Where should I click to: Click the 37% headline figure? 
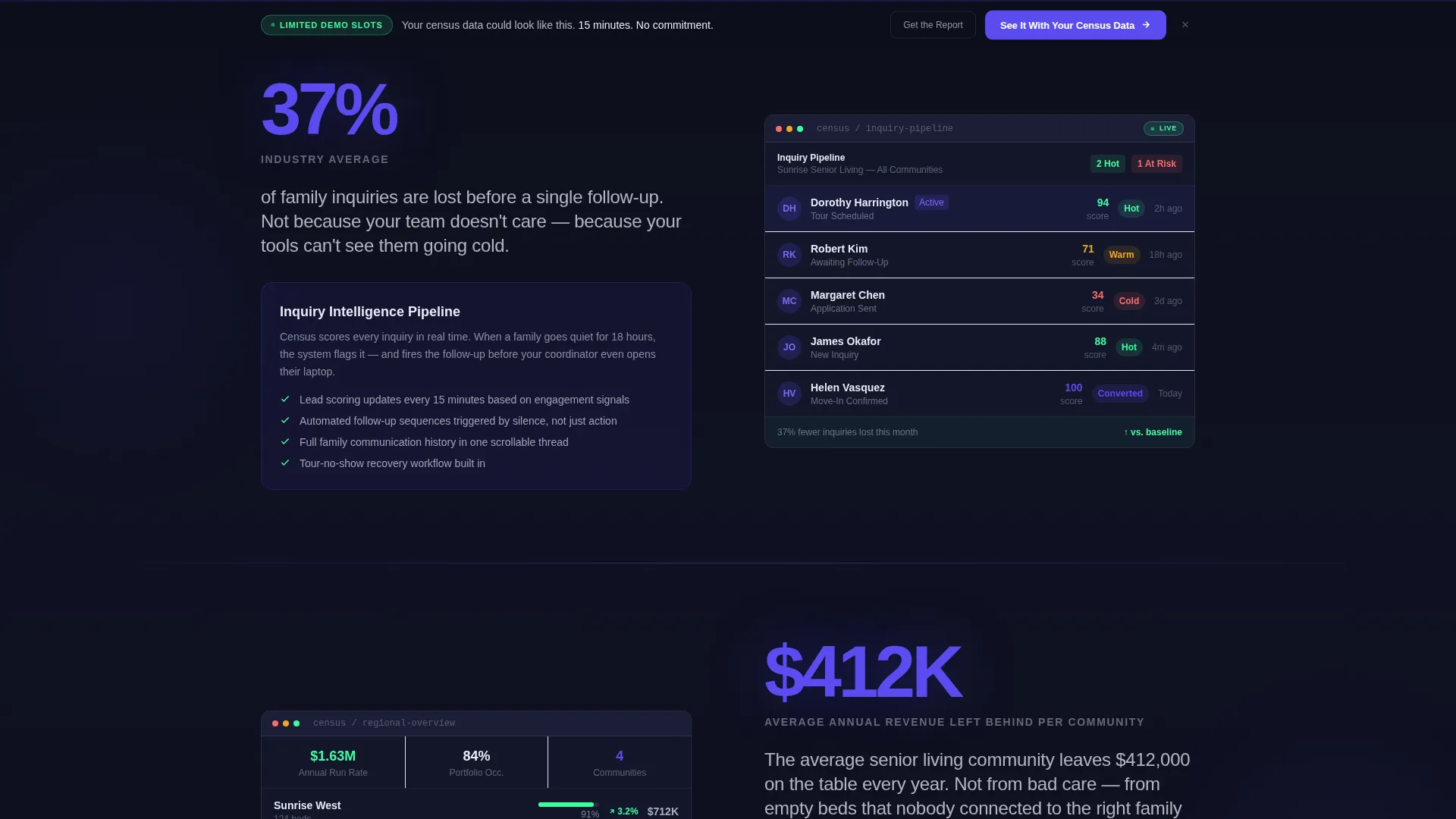coord(329,109)
